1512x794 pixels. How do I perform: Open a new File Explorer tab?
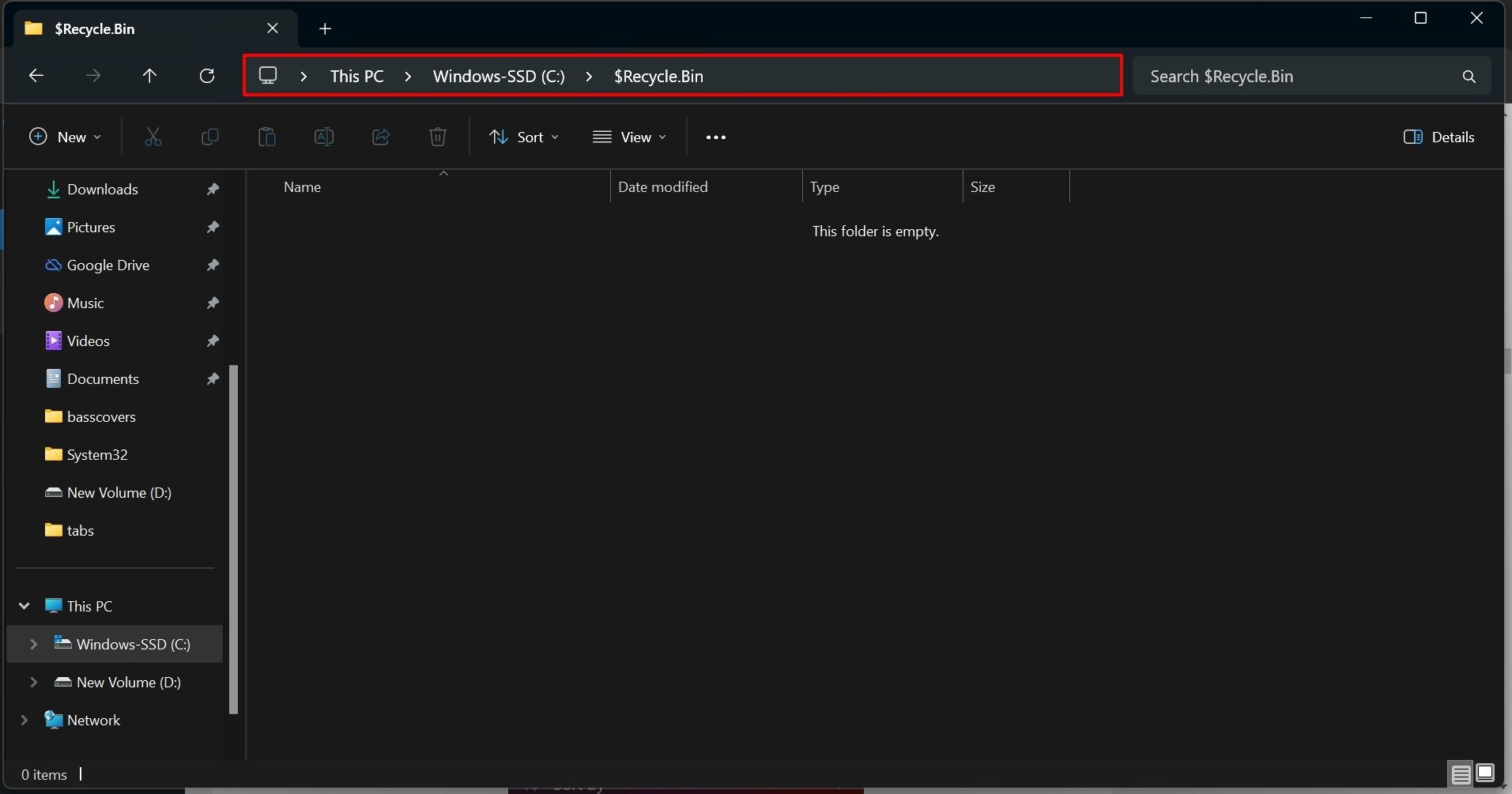pos(325,29)
